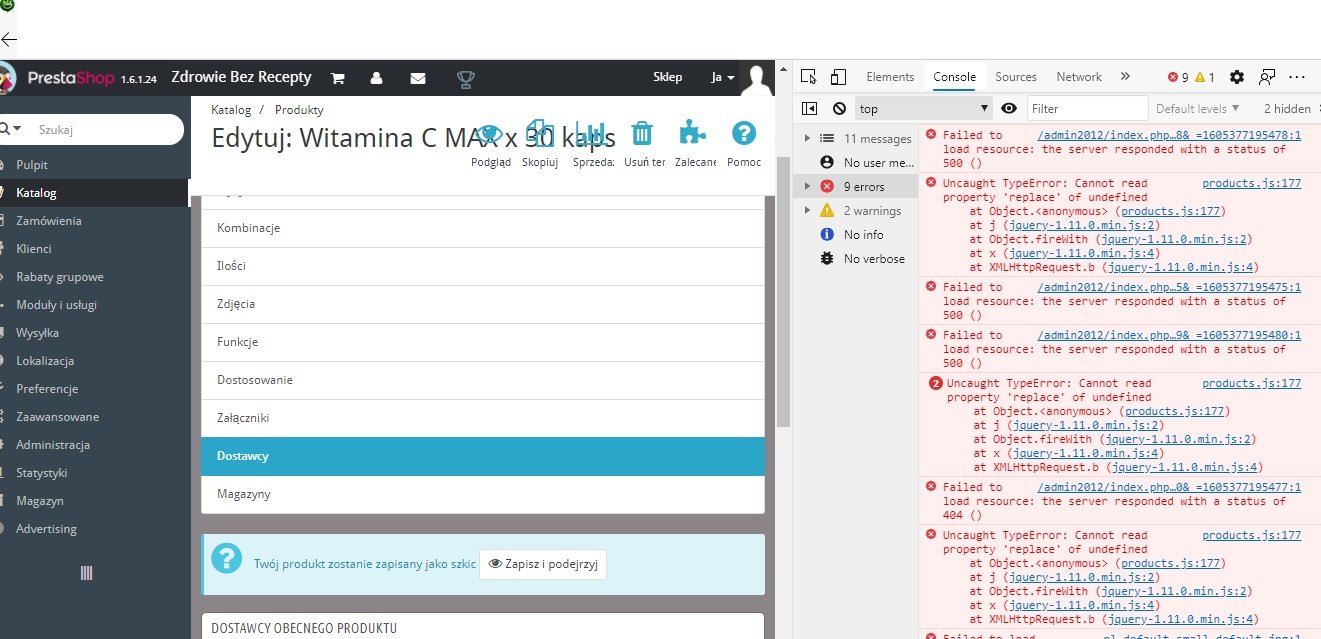Expand the 11 messages group

[808, 139]
